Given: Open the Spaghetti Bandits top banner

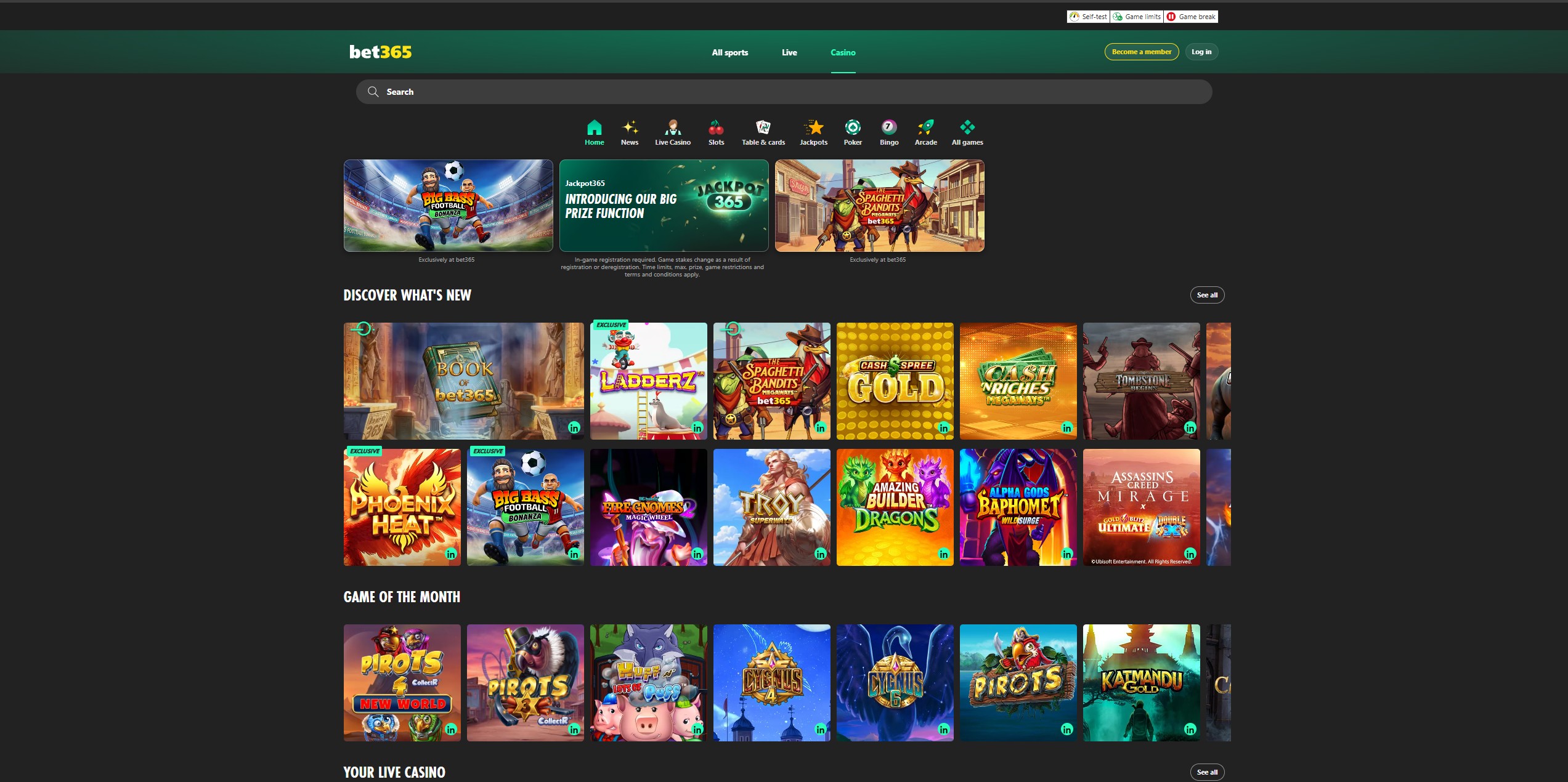Looking at the screenshot, I should click(x=879, y=206).
